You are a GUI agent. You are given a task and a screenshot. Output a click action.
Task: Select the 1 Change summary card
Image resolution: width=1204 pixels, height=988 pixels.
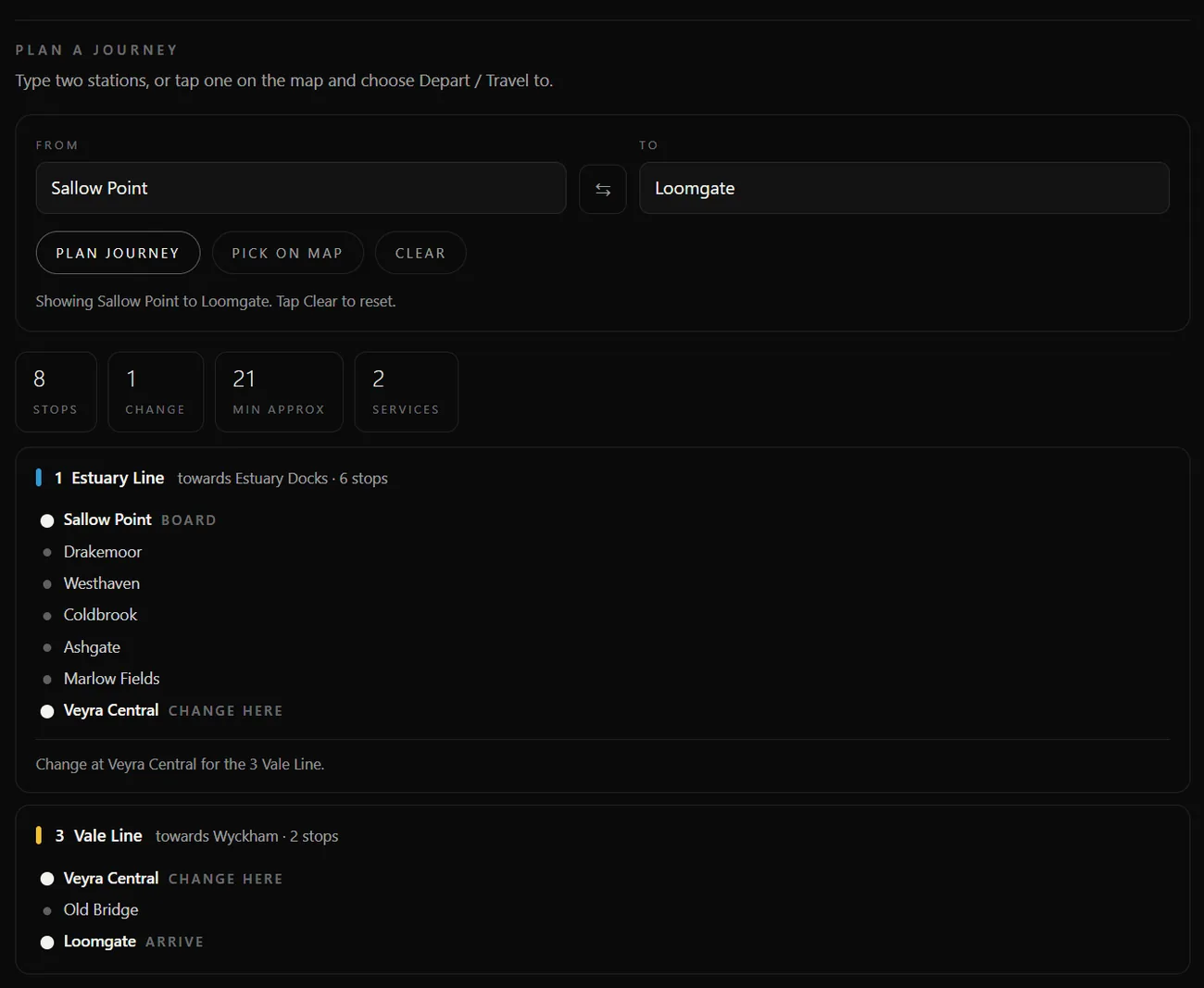point(156,392)
